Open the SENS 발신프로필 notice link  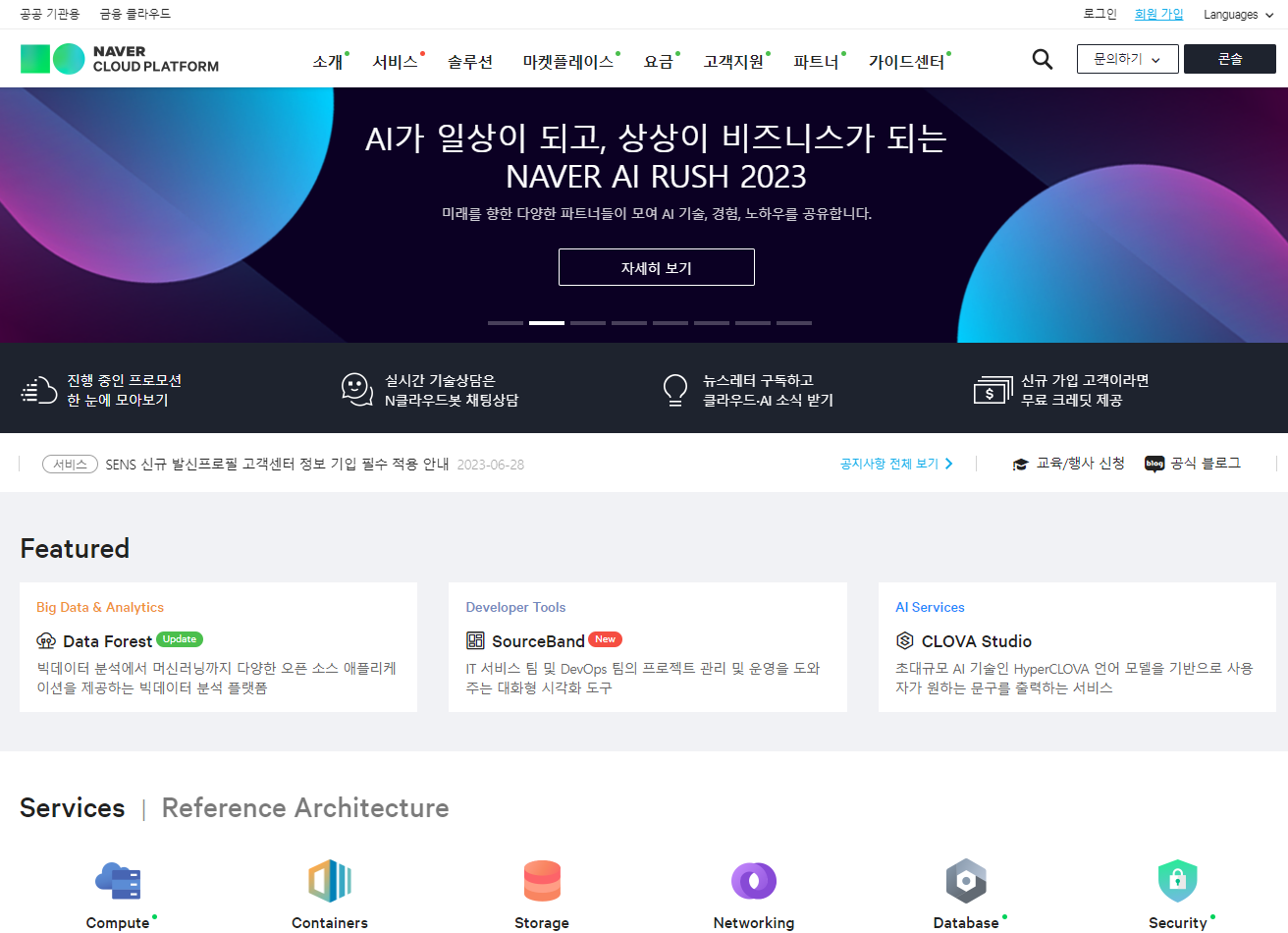point(277,465)
